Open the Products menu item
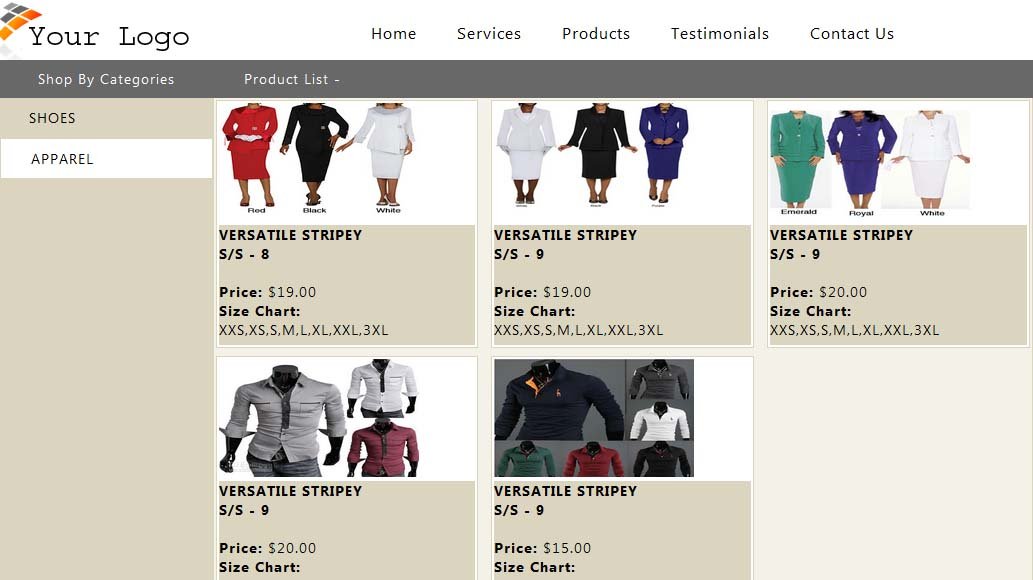This screenshot has height=580, width=1033. click(x=596, y=34)
